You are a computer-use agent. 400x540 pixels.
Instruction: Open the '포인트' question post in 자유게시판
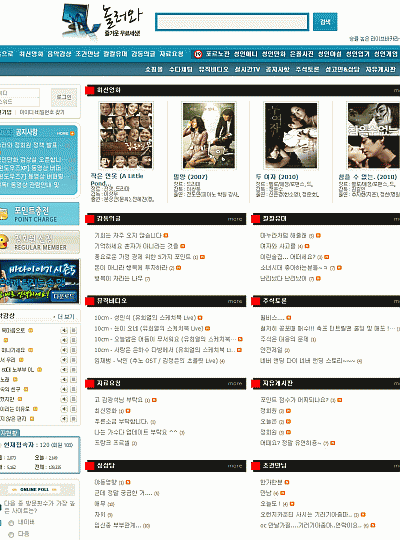coord(294,400)
